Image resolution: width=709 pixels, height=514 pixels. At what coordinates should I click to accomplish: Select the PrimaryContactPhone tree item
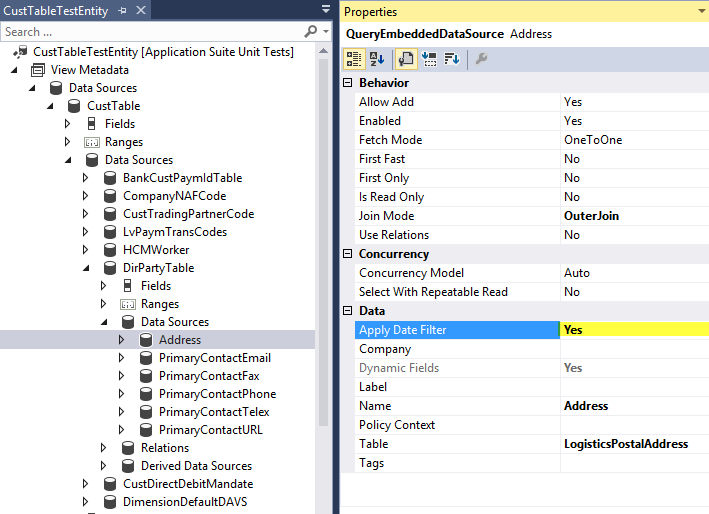[x=217, y=394]
